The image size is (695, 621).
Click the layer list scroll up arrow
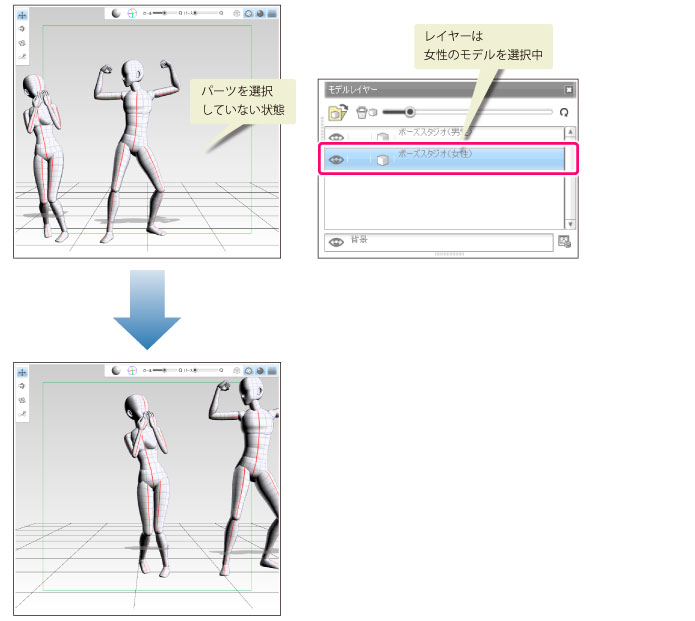pos(570,132)
